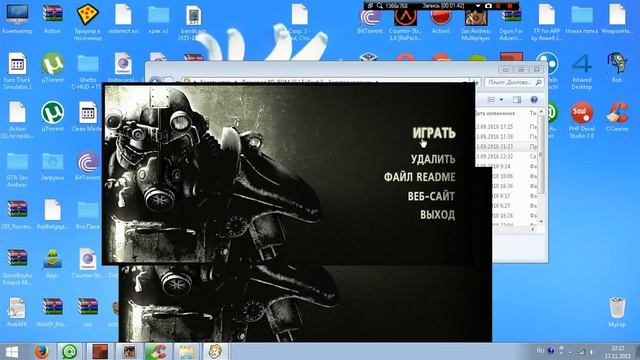Open the view options dropdown arrow in Explorer
The image size is (640, 360).
pyautogui.click(x=501, y=100)
